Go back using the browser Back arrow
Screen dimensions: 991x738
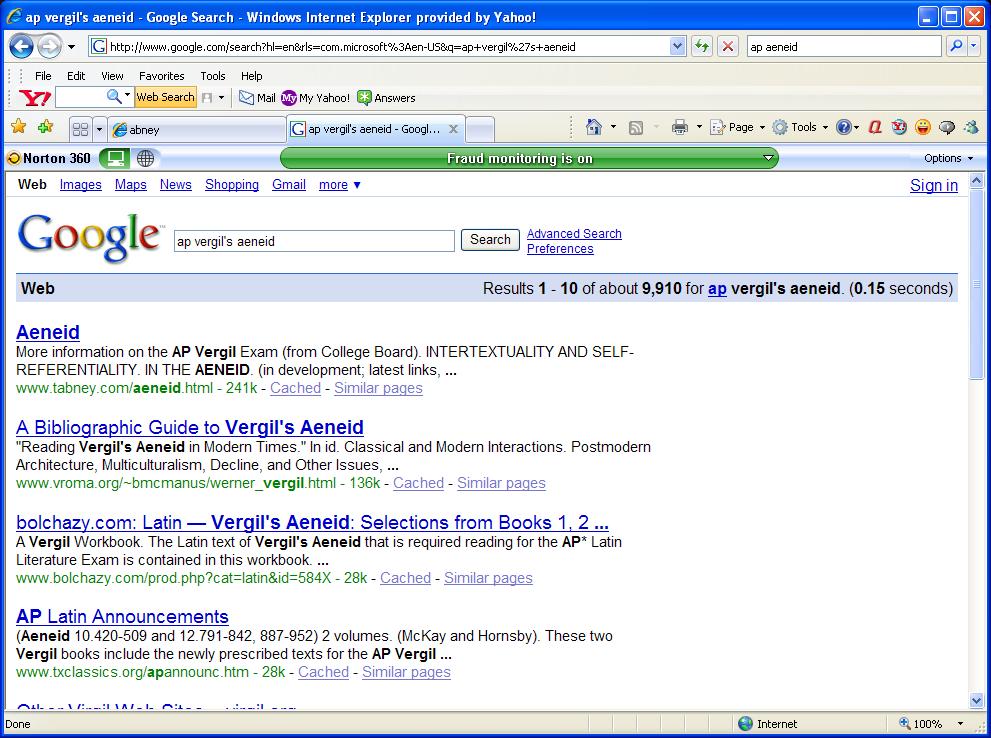[x=21, y=46]
